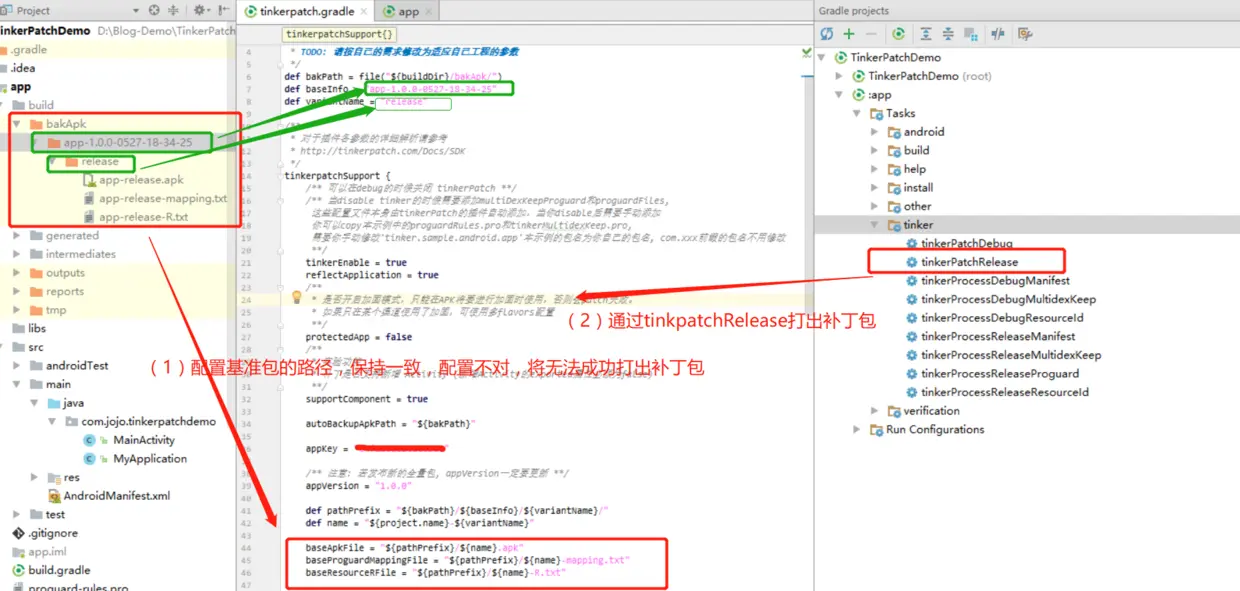Click the yellow light bulb intention icon
This screenshot has width=1240, height=591.
point(297,297)
